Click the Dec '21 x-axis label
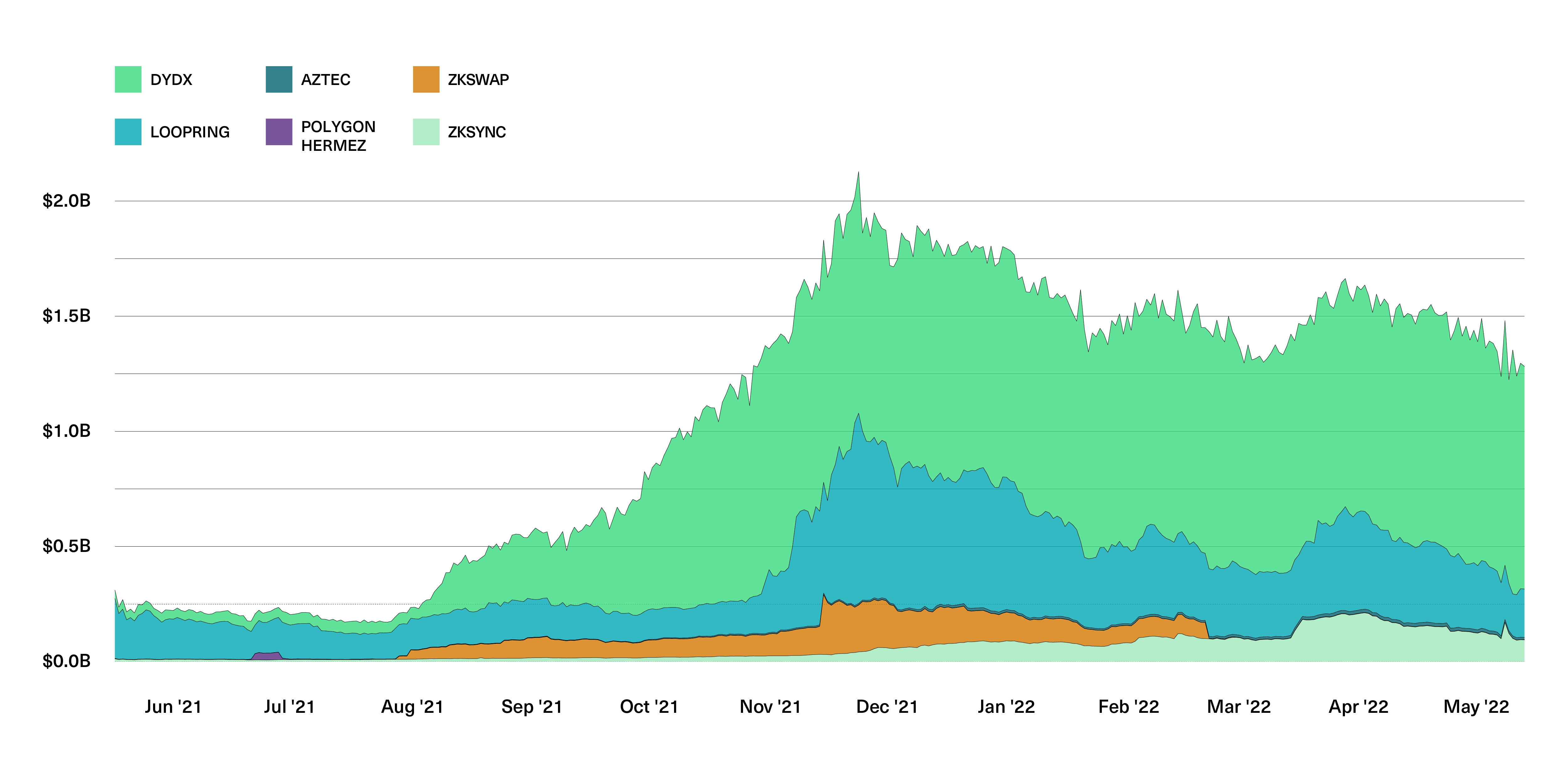The image size is (1567, 784). tap(886, 707)
